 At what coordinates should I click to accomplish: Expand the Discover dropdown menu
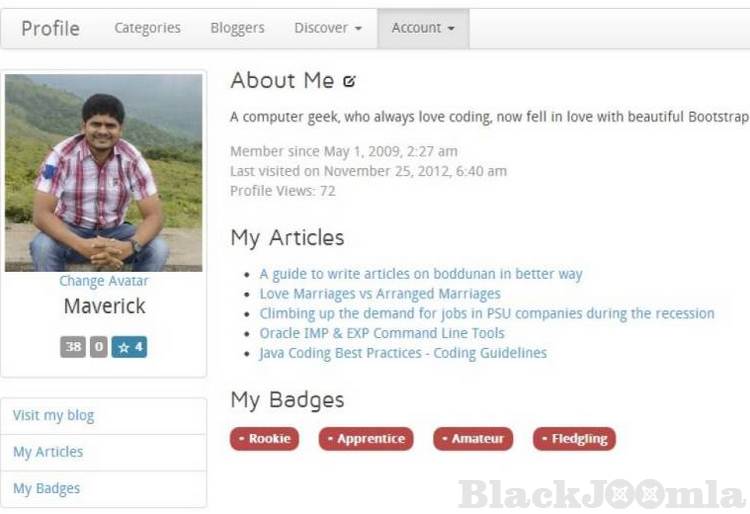coord(328,28)
